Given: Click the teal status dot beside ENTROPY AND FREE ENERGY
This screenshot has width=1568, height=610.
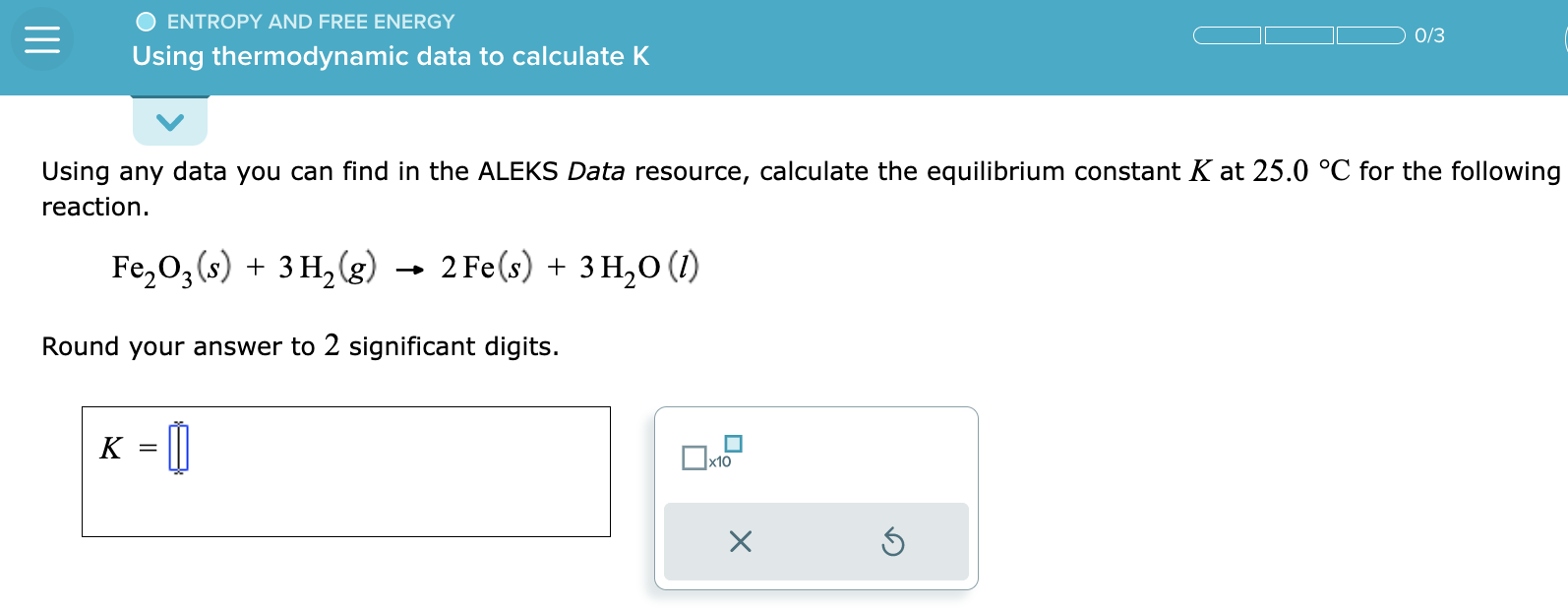Looking at the screenshot, I should point(146,20).
